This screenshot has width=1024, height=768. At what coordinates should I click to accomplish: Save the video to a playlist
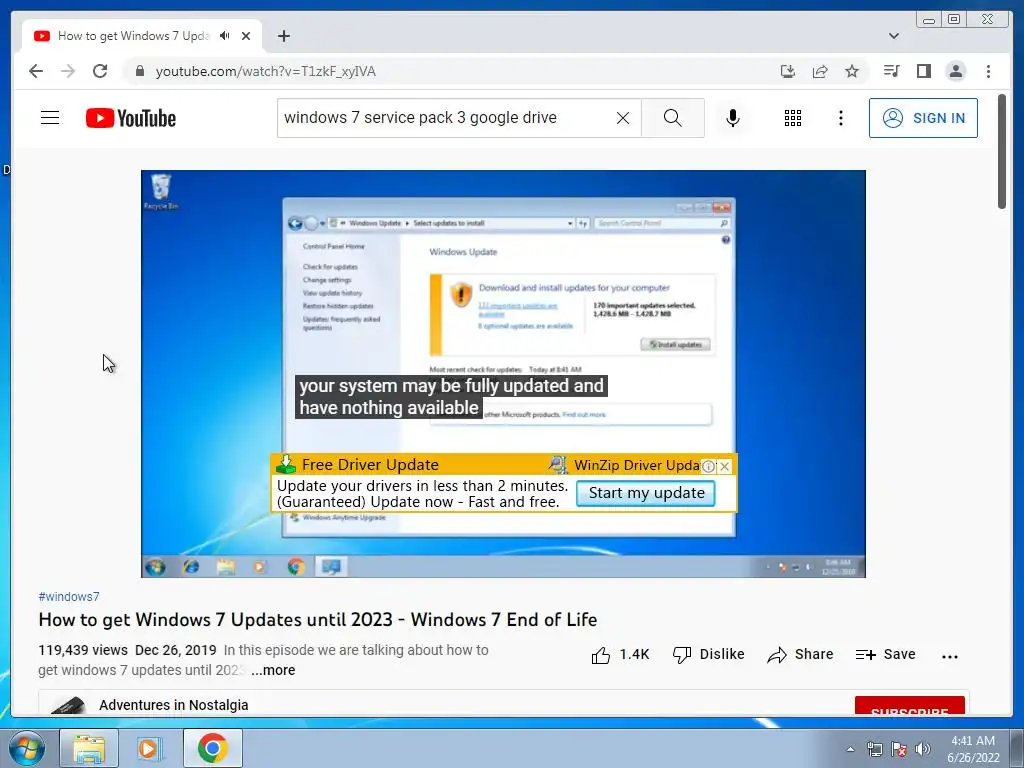tap(886, 654)
